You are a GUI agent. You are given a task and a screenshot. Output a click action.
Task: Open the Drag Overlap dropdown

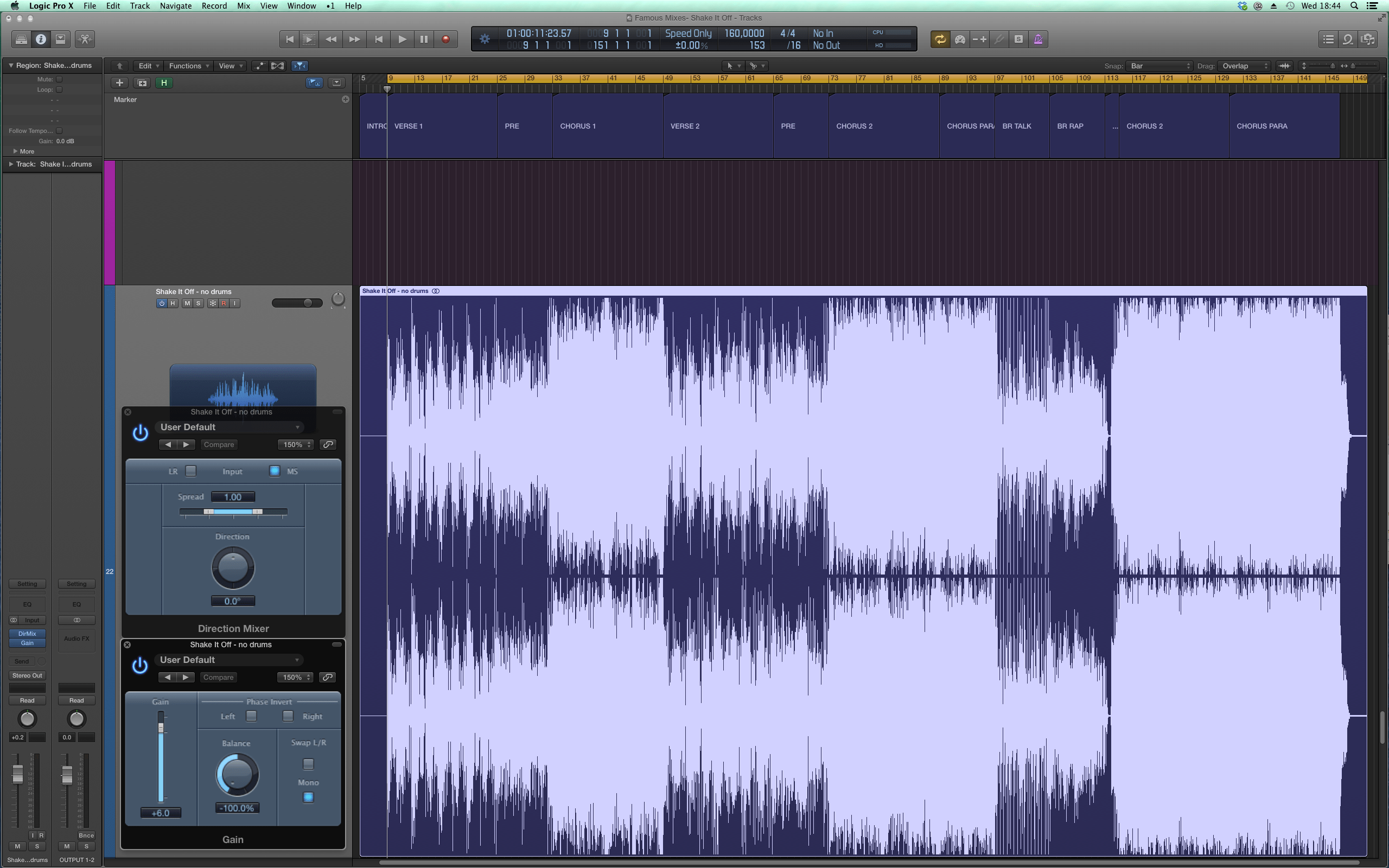1244,66
